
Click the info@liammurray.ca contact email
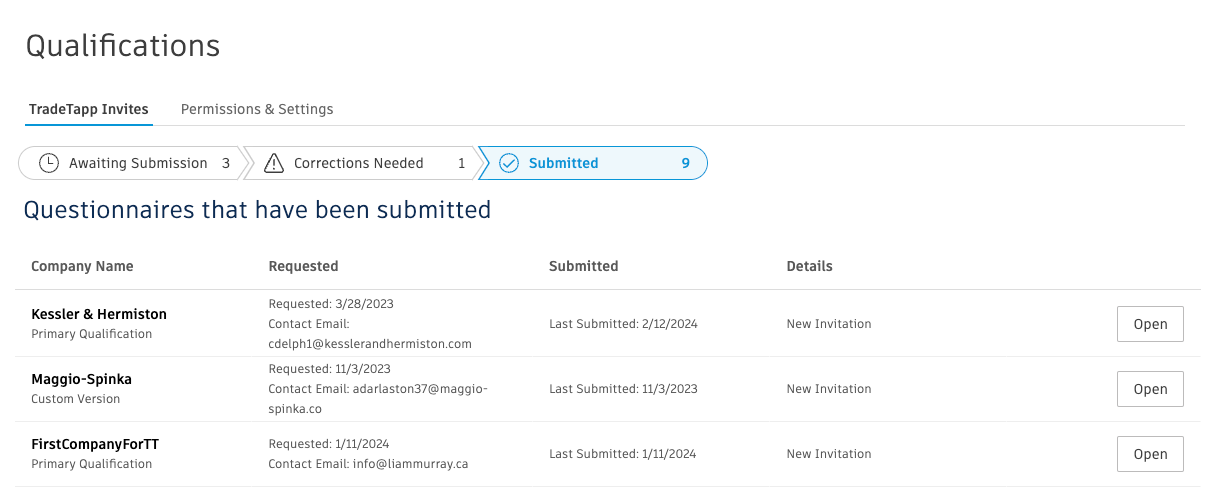click(411, 464)
